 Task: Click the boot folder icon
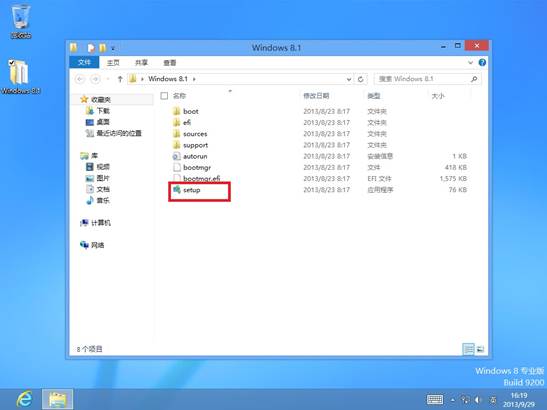tap(177, 111)
